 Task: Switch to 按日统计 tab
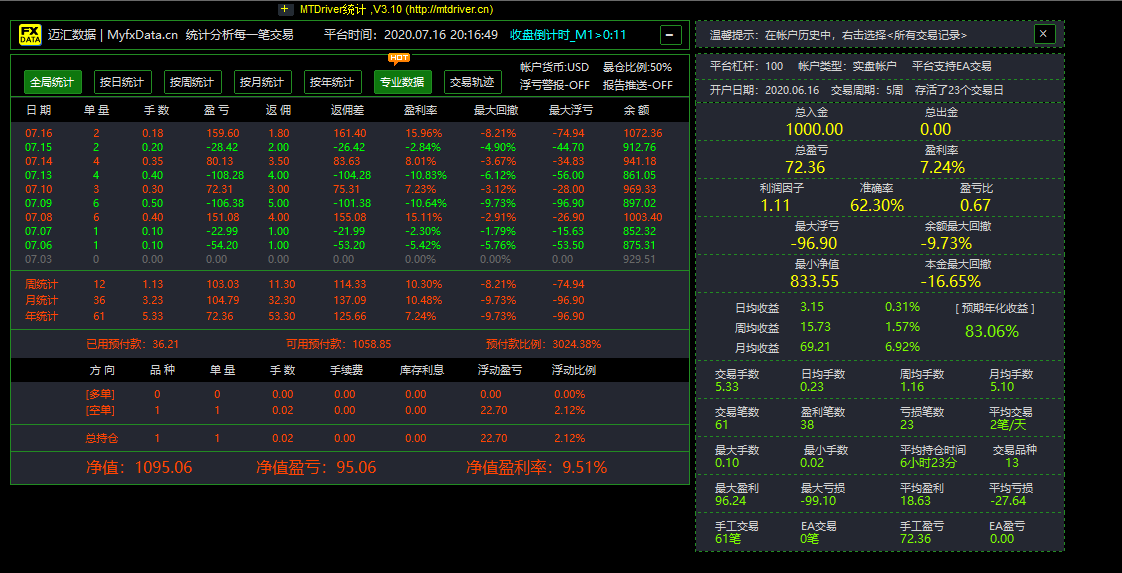click(122, 82)
